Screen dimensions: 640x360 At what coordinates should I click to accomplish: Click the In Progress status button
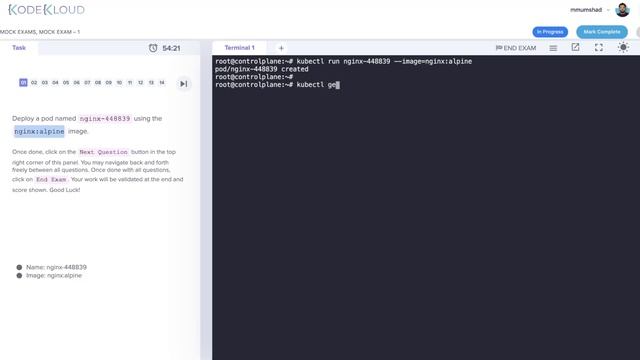[x=550, y=32]
